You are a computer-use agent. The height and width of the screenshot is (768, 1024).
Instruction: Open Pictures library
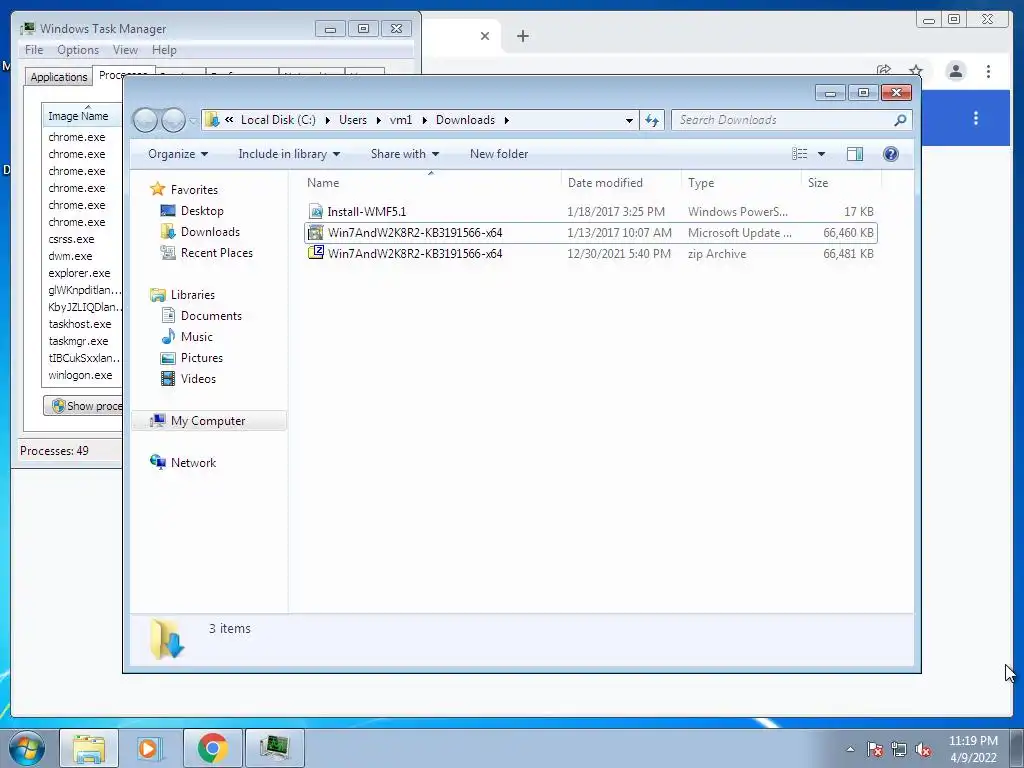pyautogui.click(x=201, y=358)
